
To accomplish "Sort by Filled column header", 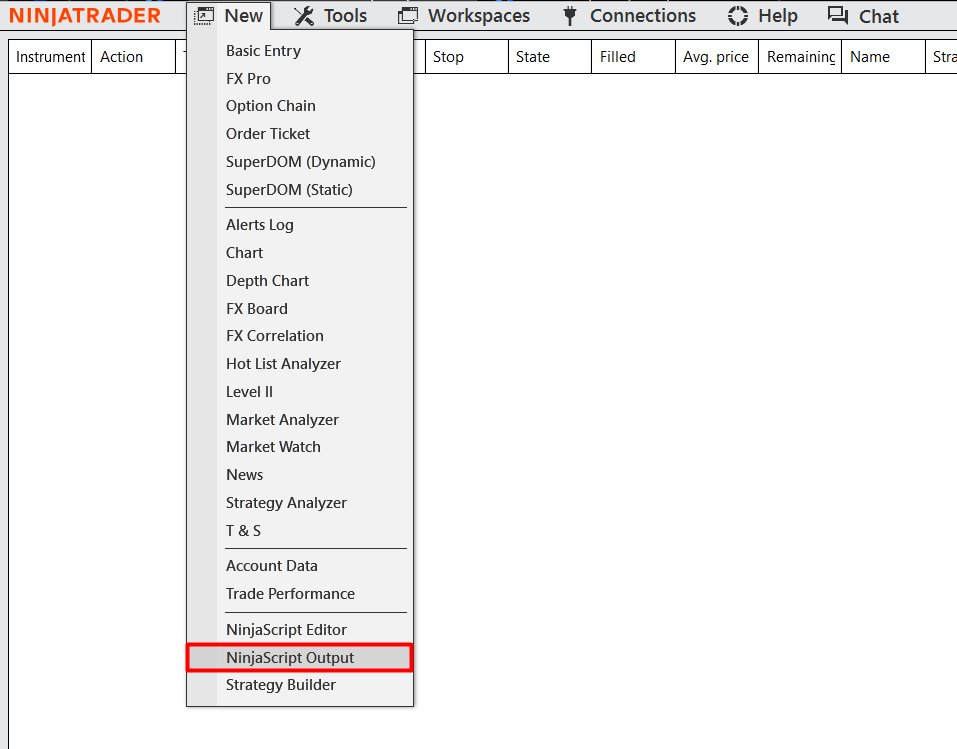I will click(634, 57).
